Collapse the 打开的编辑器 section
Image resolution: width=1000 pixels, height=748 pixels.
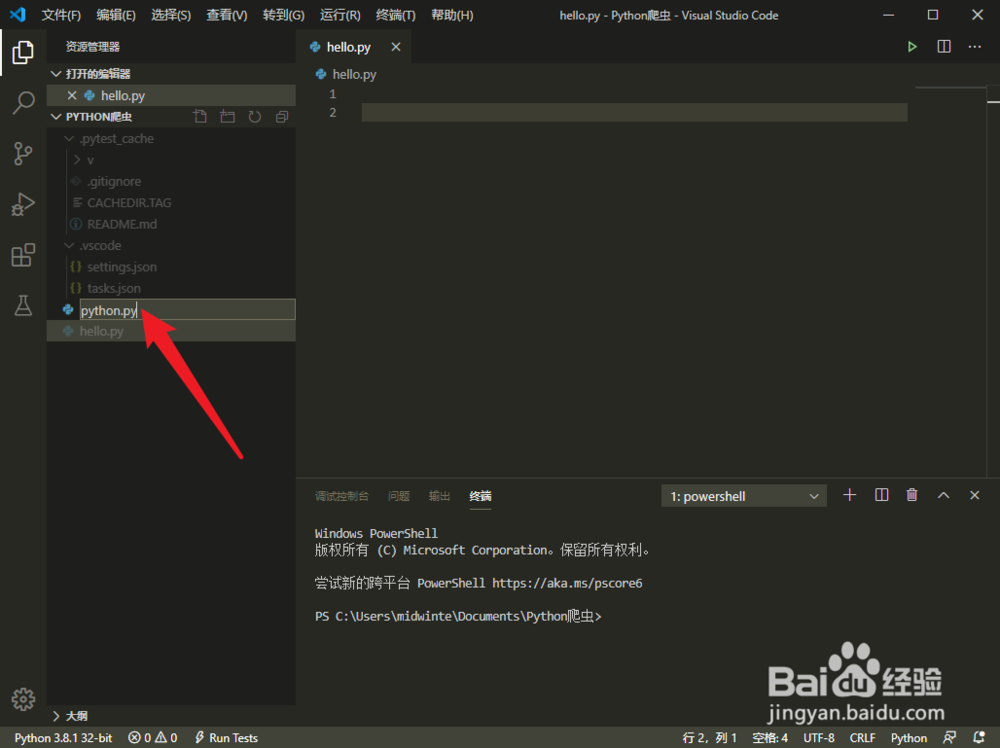[56, 74]
